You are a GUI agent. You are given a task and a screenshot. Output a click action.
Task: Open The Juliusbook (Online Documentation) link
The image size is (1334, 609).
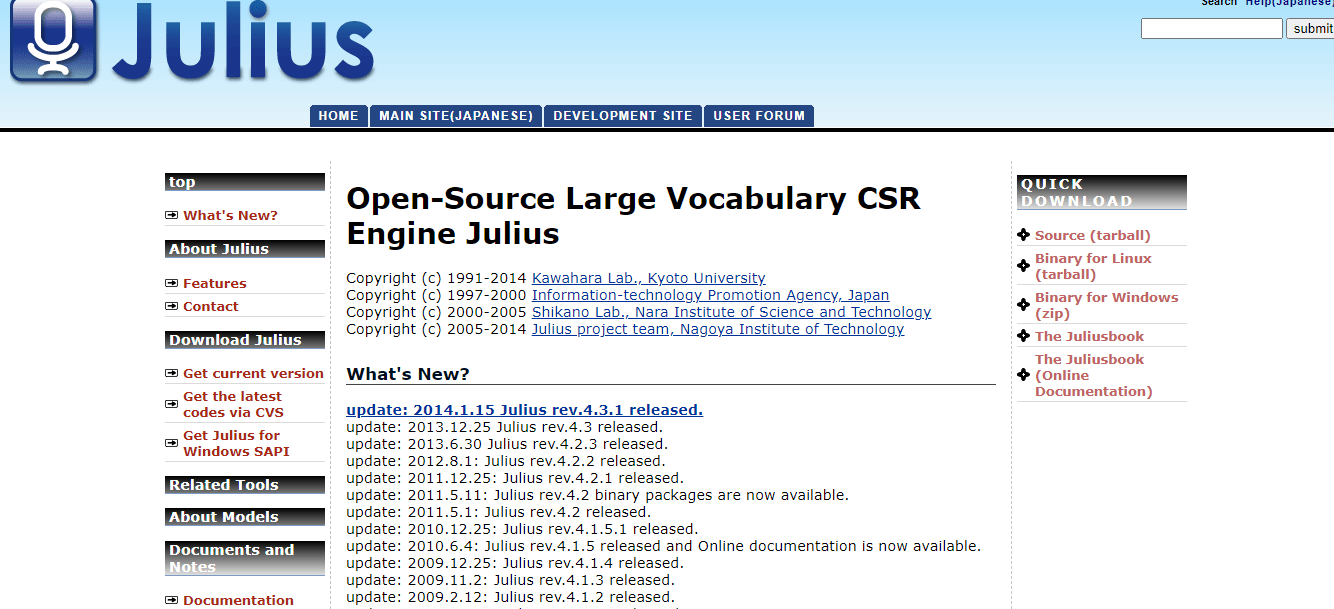point(1093,375)
